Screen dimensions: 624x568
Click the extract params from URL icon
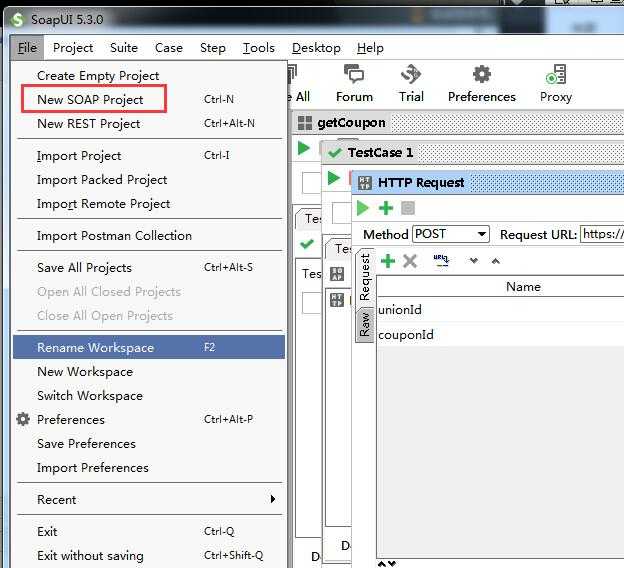[441, 261]
